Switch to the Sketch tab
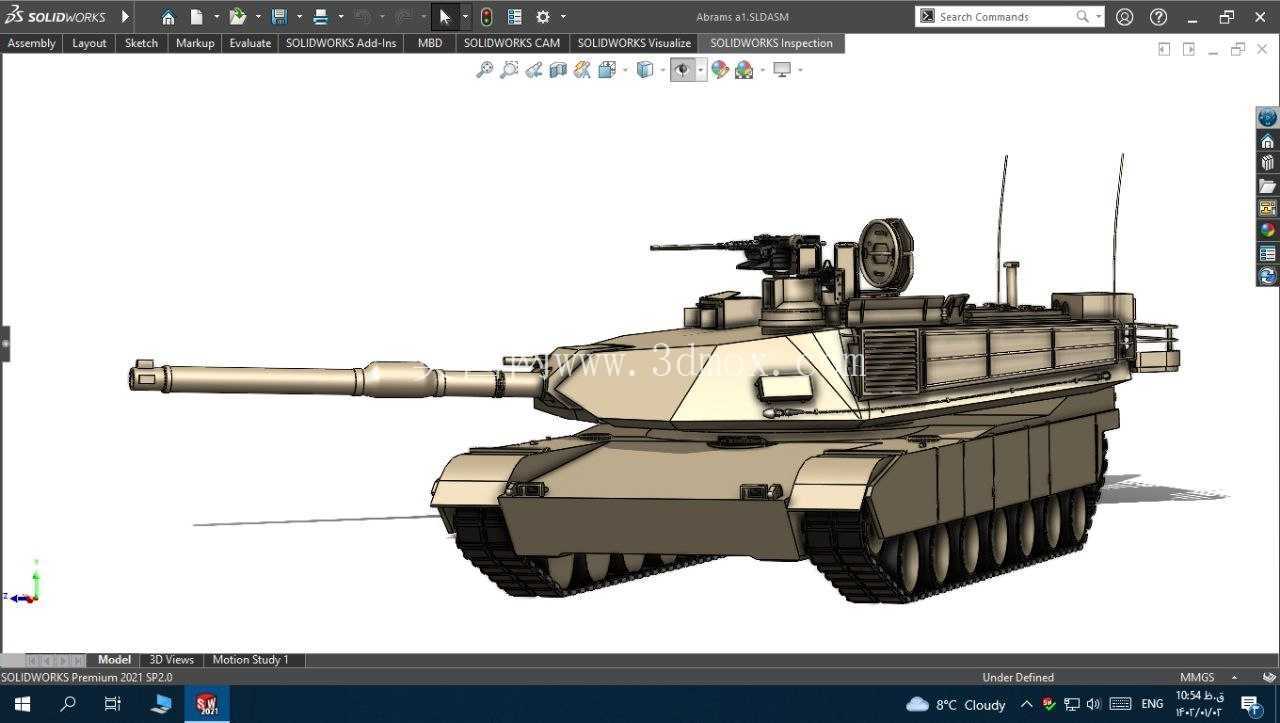Viewport: 1280px width, 723px height. (x=141, y=43)
